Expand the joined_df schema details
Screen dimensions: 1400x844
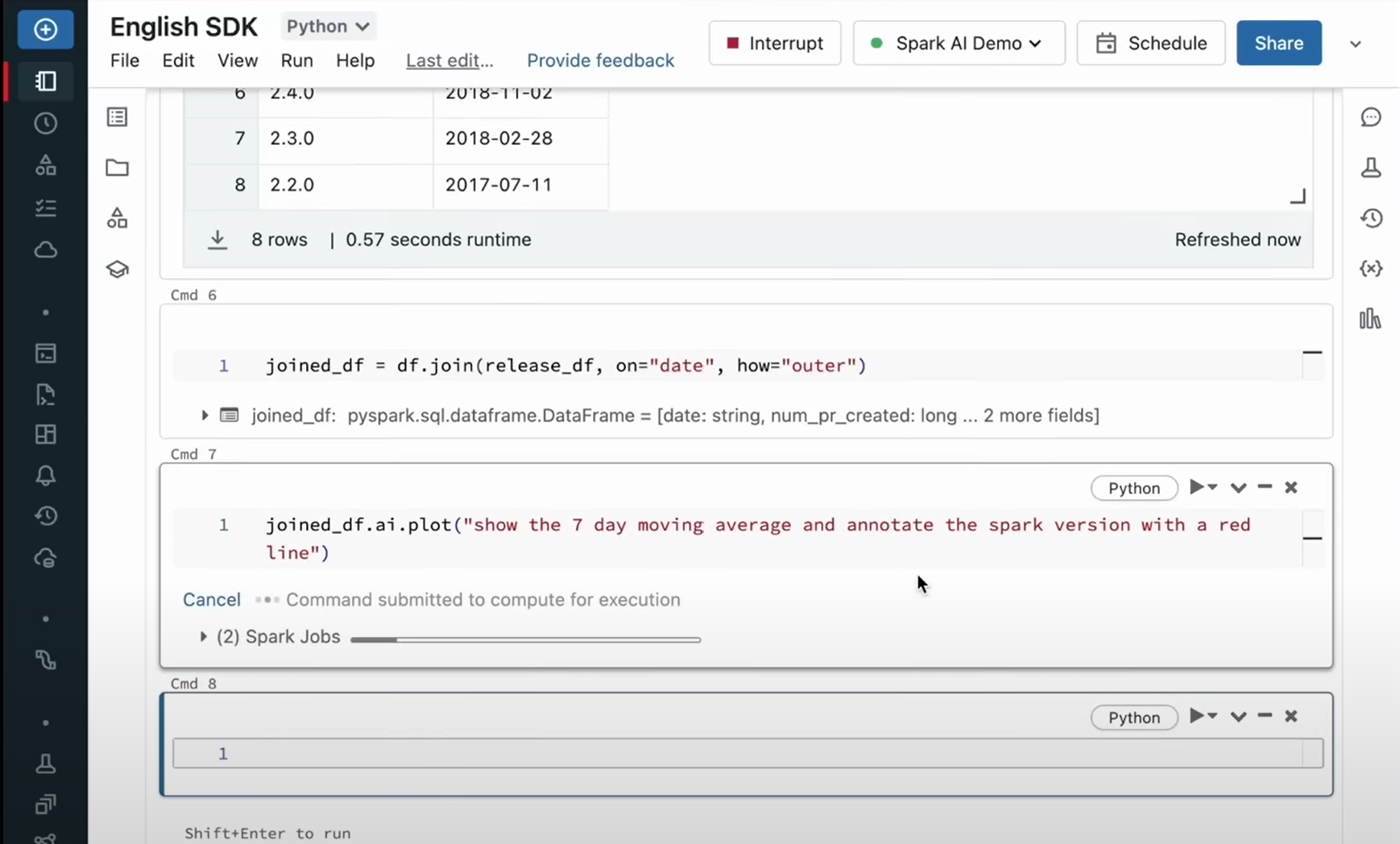click(x=205, y=416)
